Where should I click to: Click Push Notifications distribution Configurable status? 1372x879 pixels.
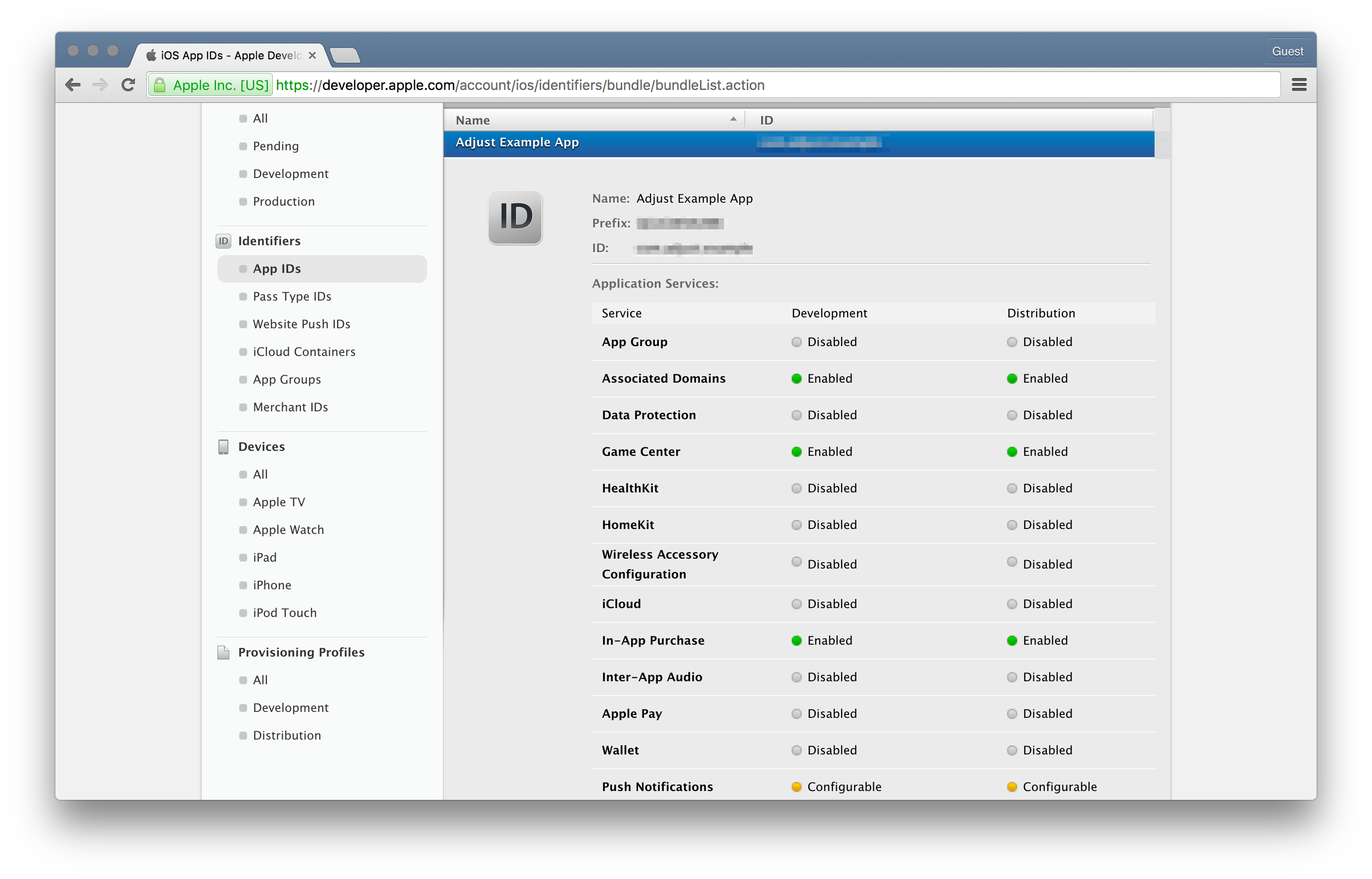[x=1051, y=787]
